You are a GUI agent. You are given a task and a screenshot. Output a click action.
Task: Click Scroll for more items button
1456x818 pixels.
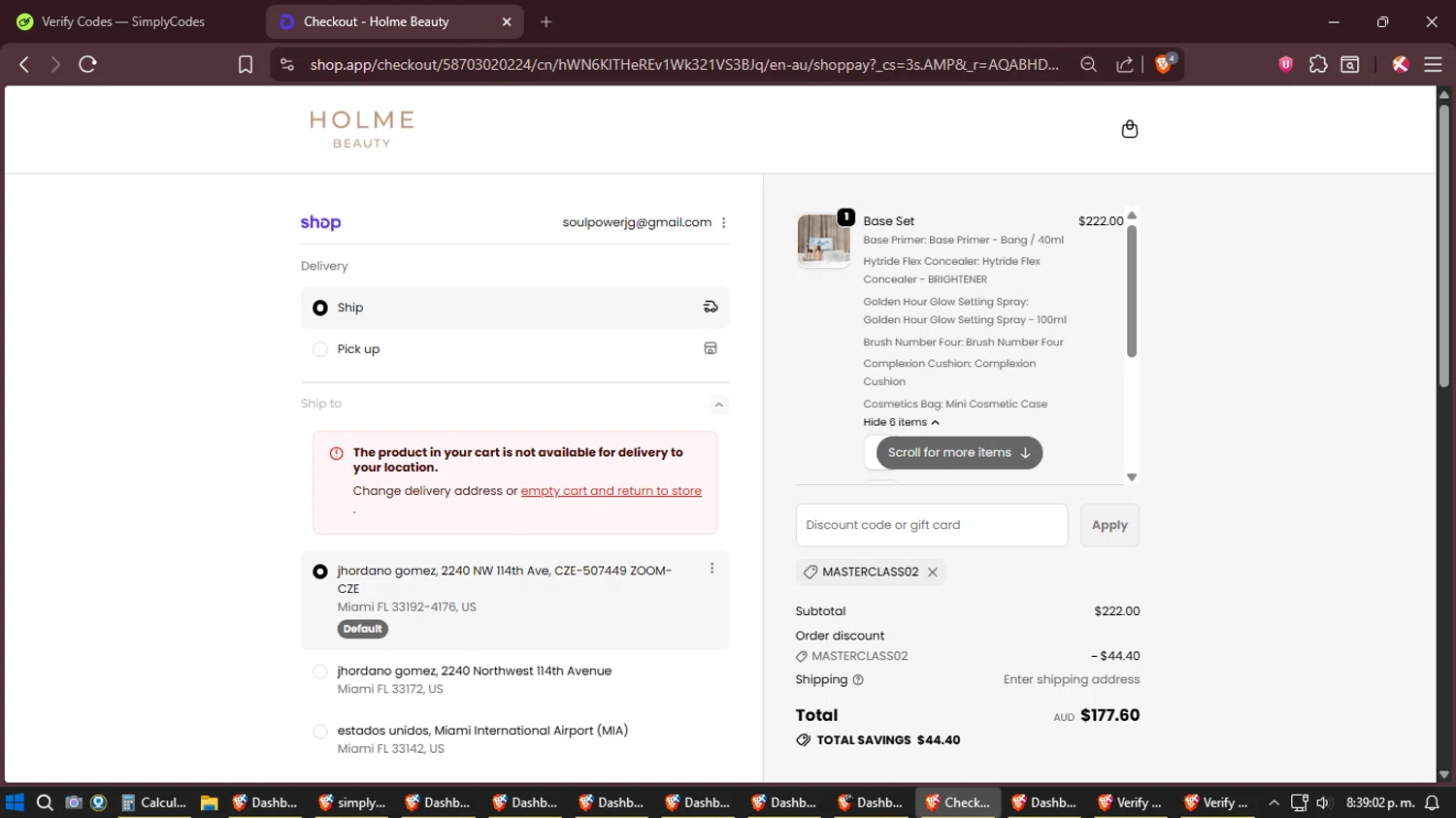(x=959, y=452)
